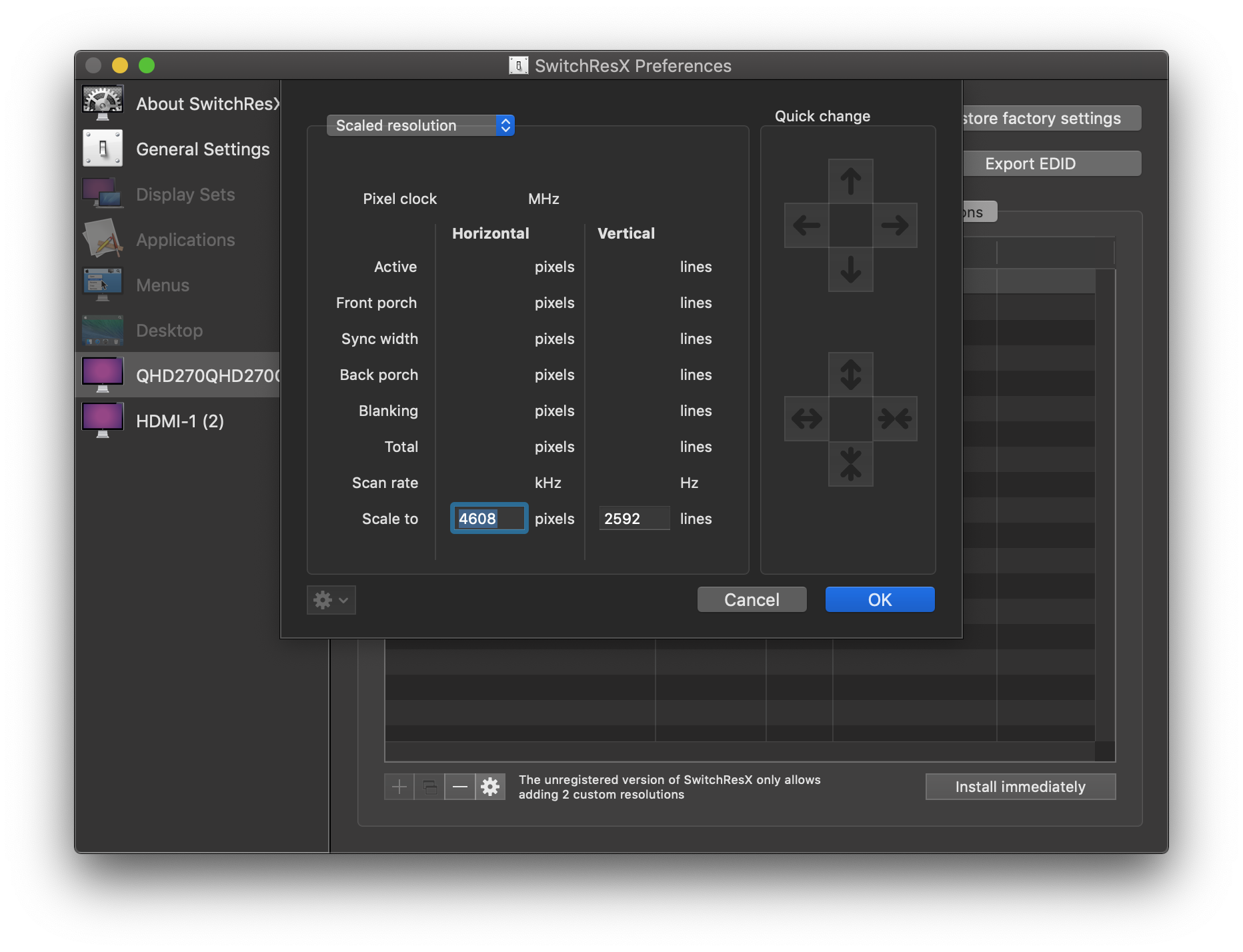Click Install immediately button
The height and width of the screenshot is (952, 1243).
1020,787
